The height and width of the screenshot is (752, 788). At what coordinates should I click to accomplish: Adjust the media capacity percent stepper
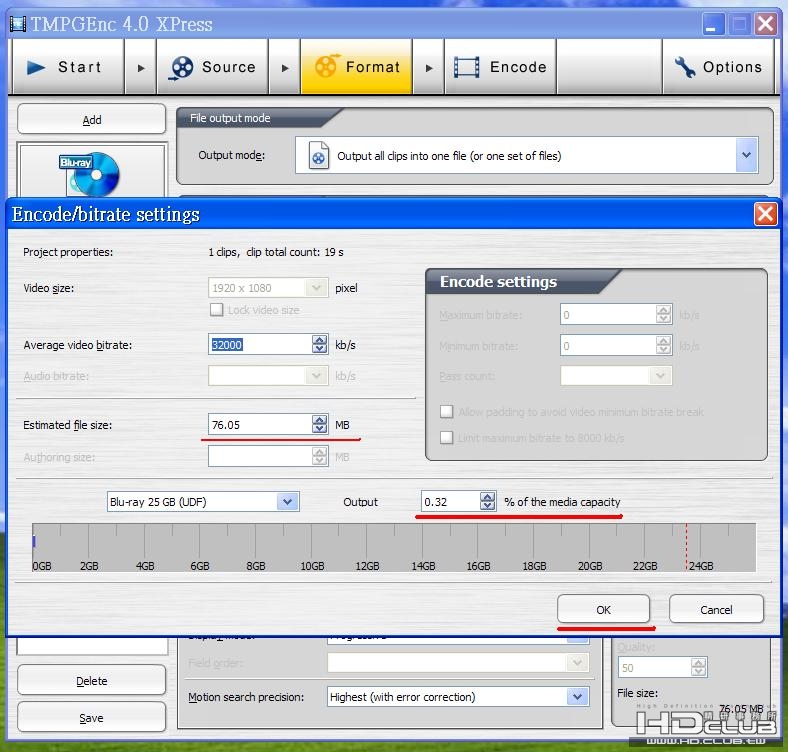[487, 502]
